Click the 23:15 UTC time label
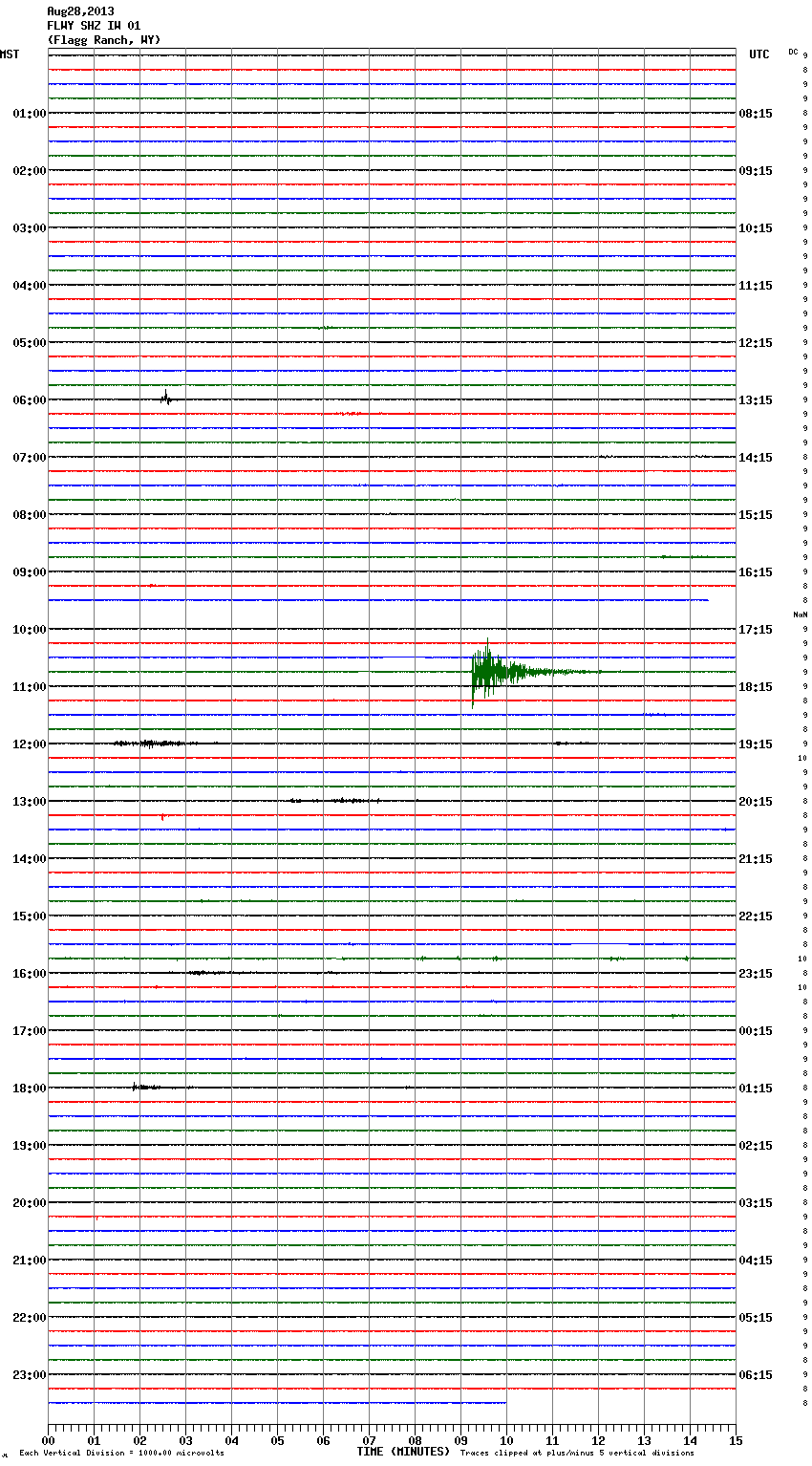 [756, 974]
